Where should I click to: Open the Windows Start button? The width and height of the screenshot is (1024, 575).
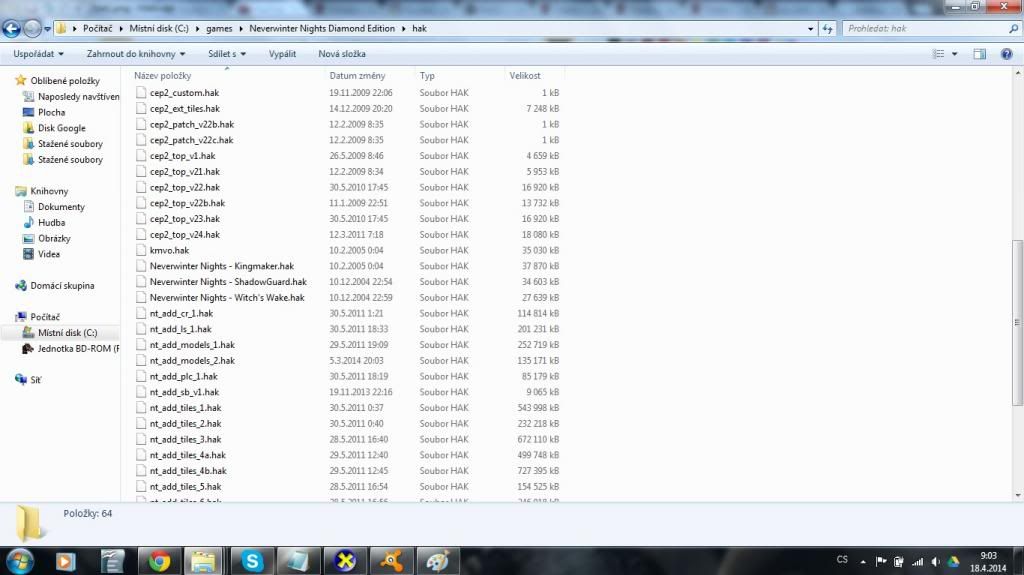(x=19, y=561)
